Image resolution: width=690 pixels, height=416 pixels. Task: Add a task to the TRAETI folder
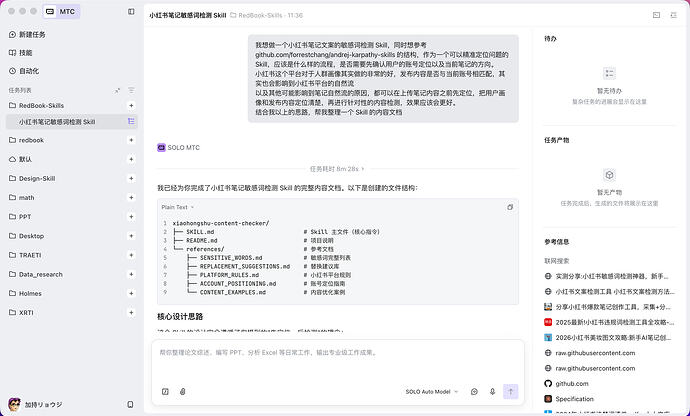[131, 255]
